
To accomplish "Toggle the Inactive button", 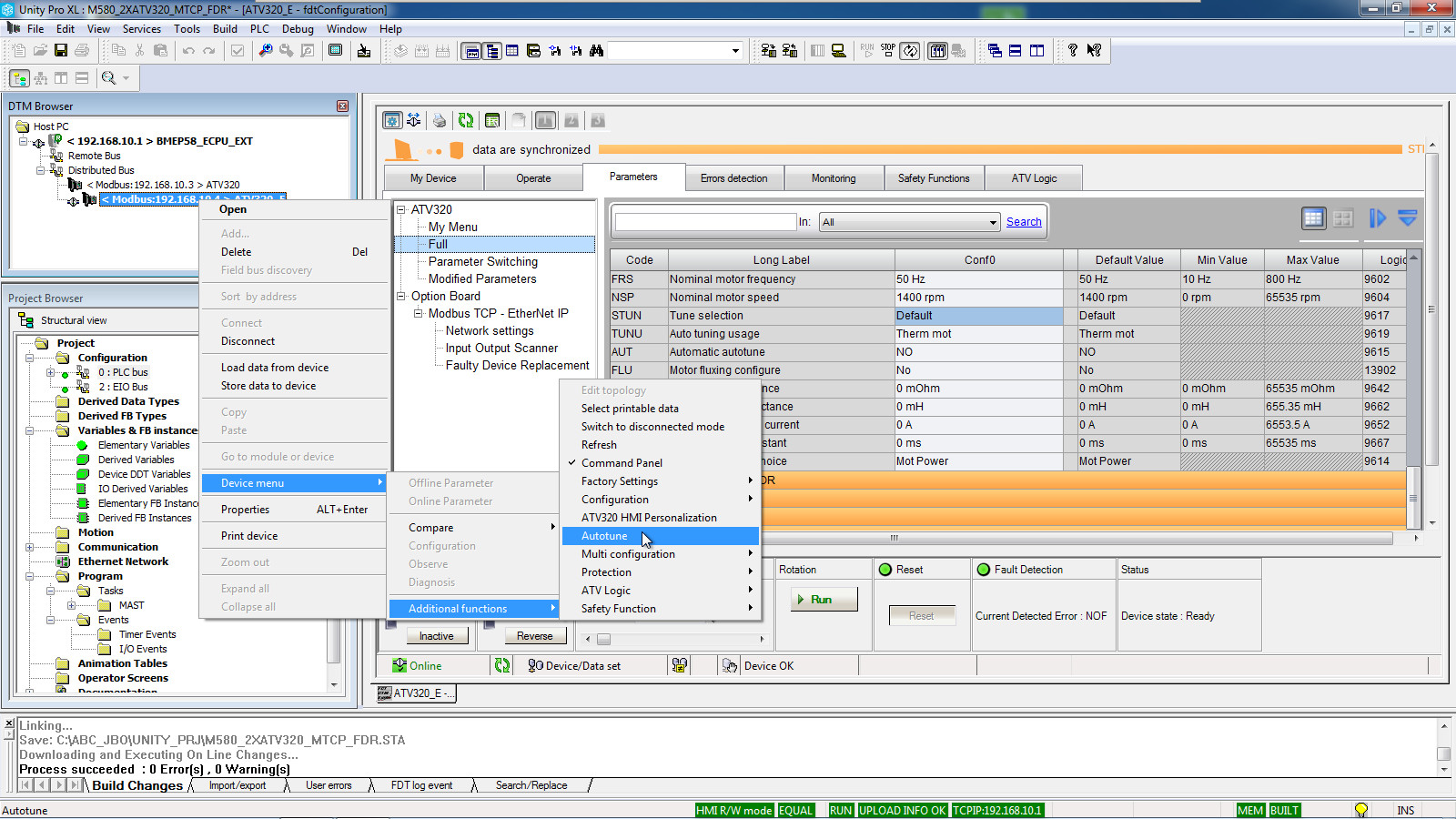I will (x=436, y=636).
